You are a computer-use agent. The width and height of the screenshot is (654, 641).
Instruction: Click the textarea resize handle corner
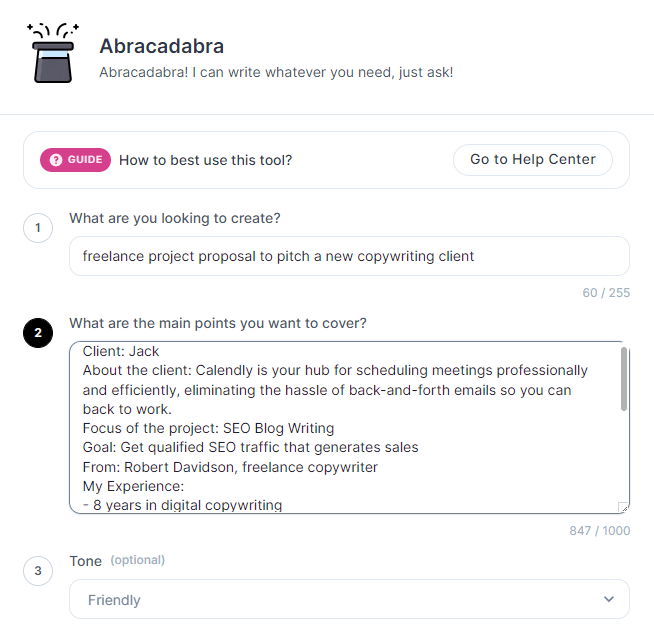click(623, 507)
